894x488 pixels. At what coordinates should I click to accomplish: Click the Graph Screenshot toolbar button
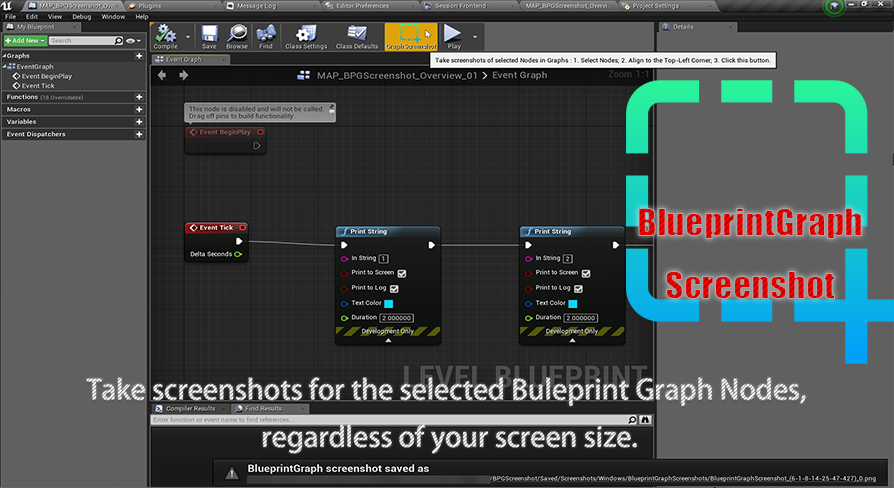click(411, 36)
